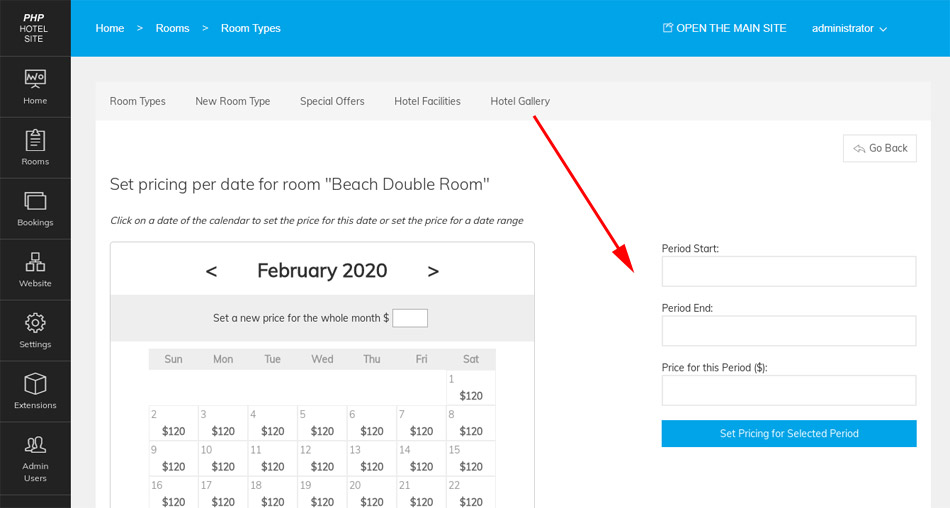
Task: Open the Bookings sidebar icon
Action: 35,208
